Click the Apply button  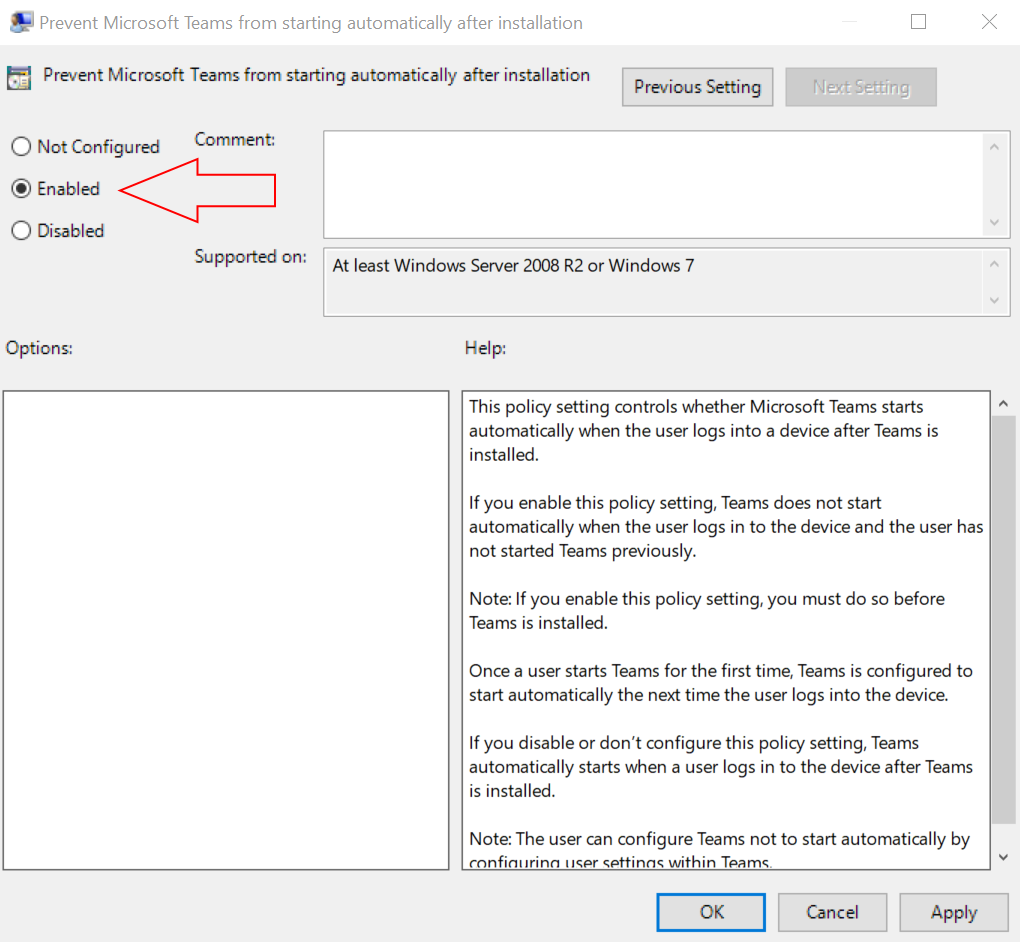pyautogui.click(x=954, y=912)
